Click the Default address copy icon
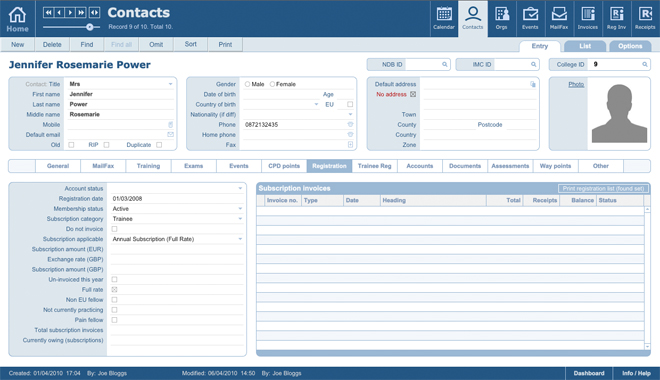The image size is (660, 380). tap(533, 84)
